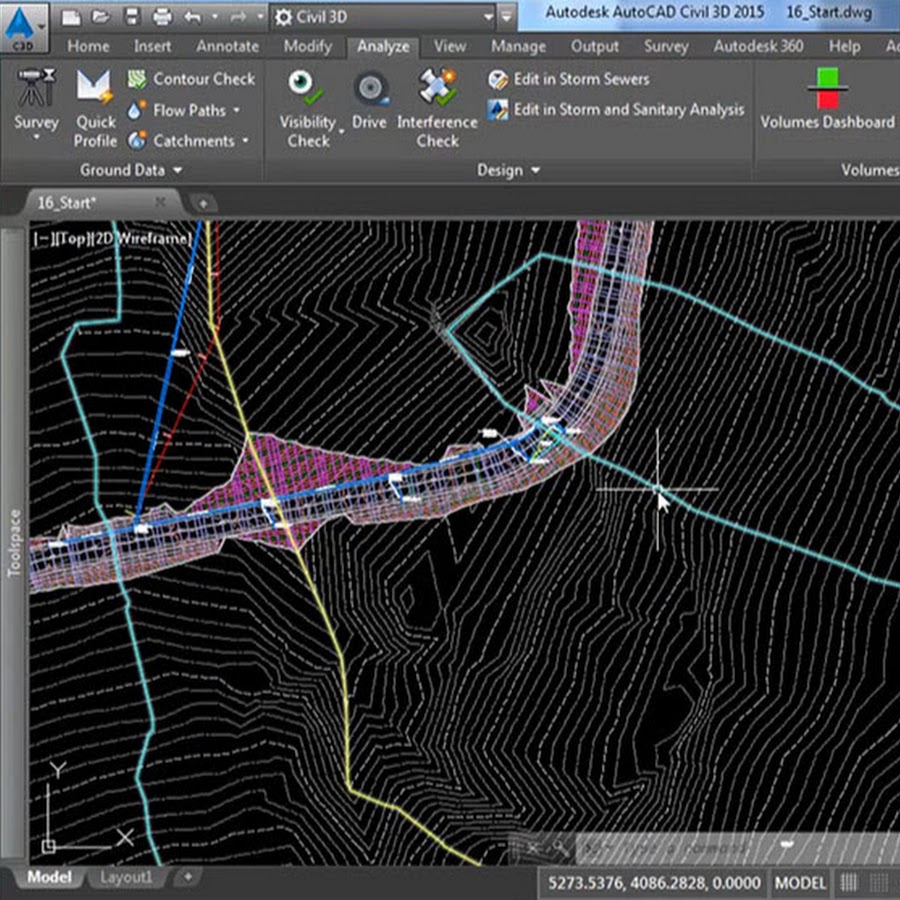900x900 pixels.
Task: Switch to the Annotate ribbon tab
Action: [225, 46]
